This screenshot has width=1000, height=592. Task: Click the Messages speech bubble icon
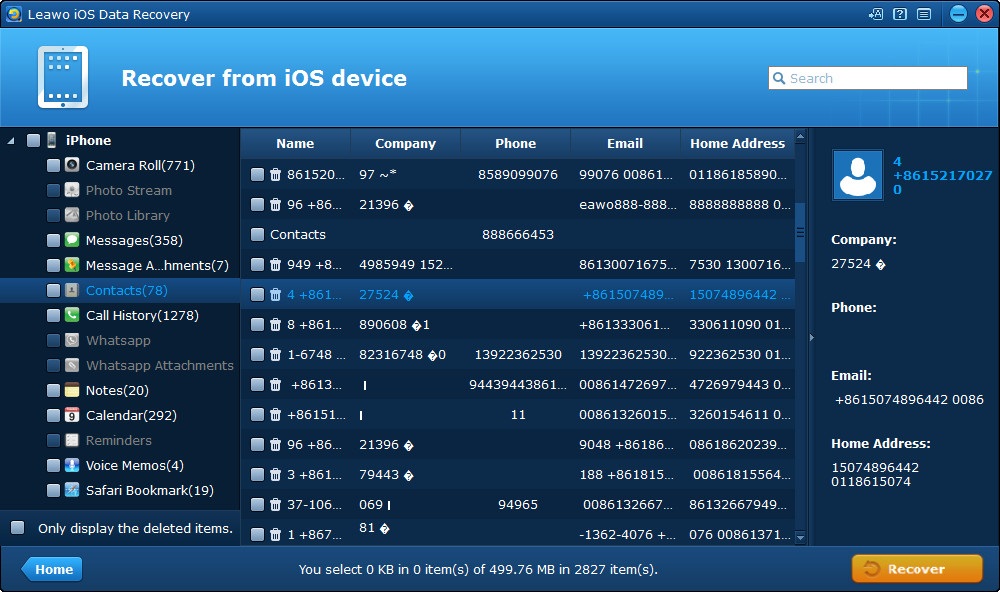click(x=72, y=240)
